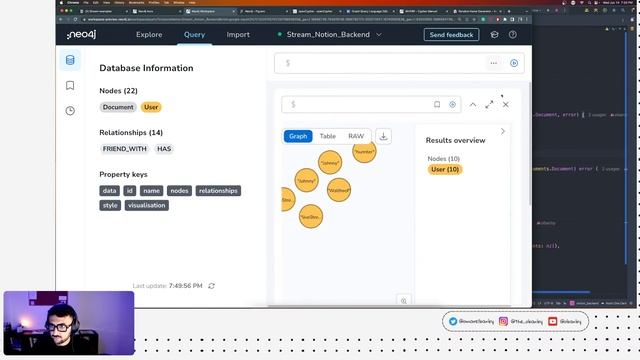Run the query in the top editor
Image resolution: width=640 pixels, height=360 pixels.
514,63
